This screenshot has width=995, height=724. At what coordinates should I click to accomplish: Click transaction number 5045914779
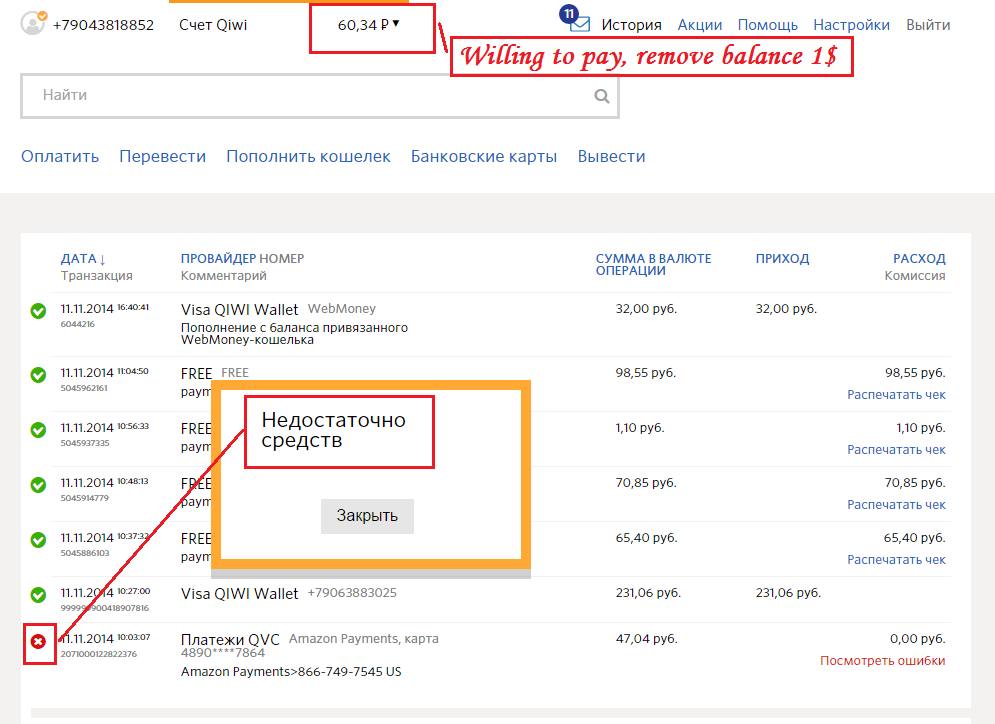pyautogui.click(x=84, y=498)
